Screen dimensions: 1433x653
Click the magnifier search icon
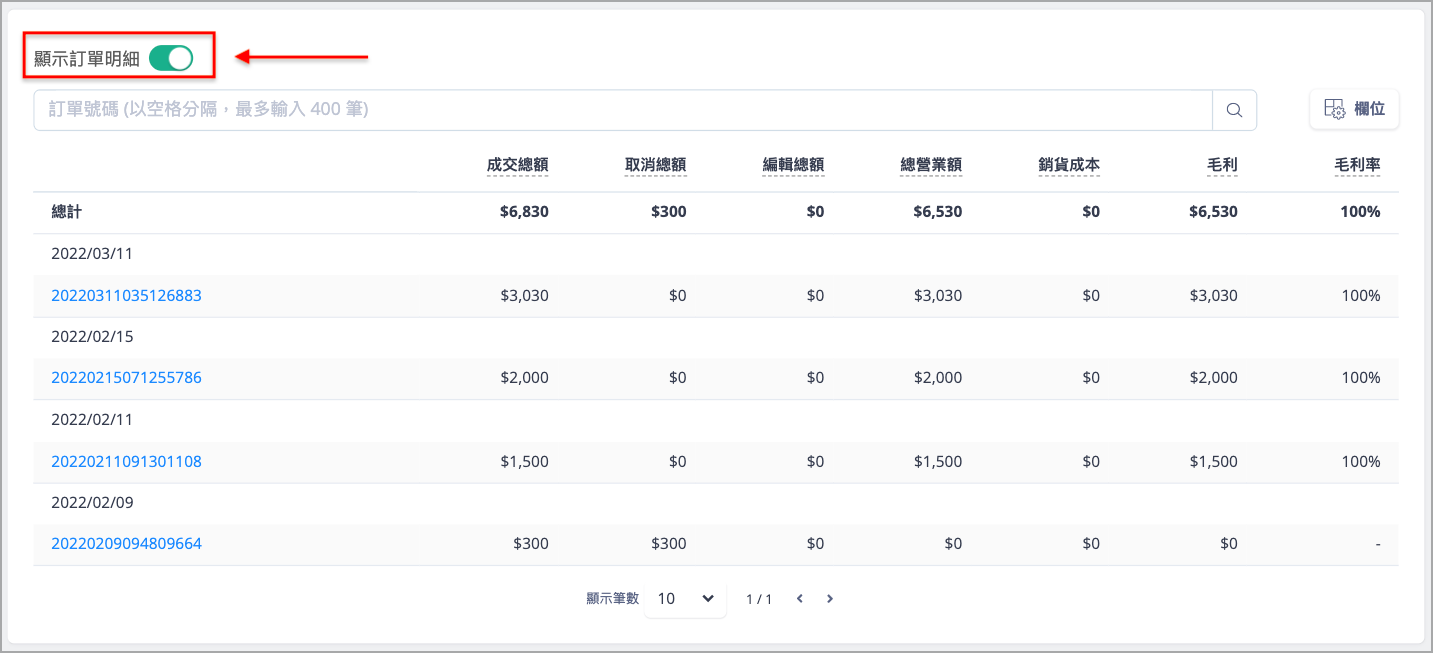pyautogui.click(x=1234, y=110)
